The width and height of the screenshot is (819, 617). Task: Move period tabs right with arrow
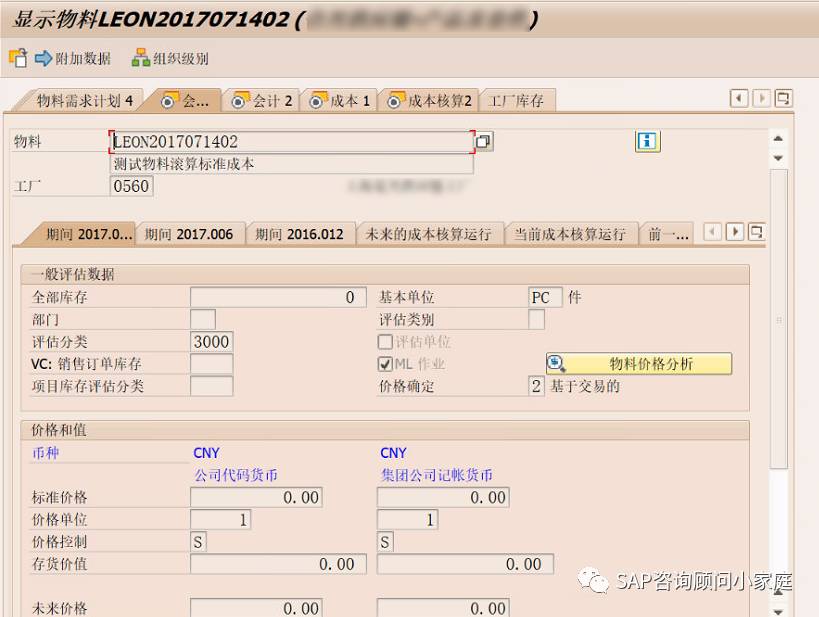735,231
